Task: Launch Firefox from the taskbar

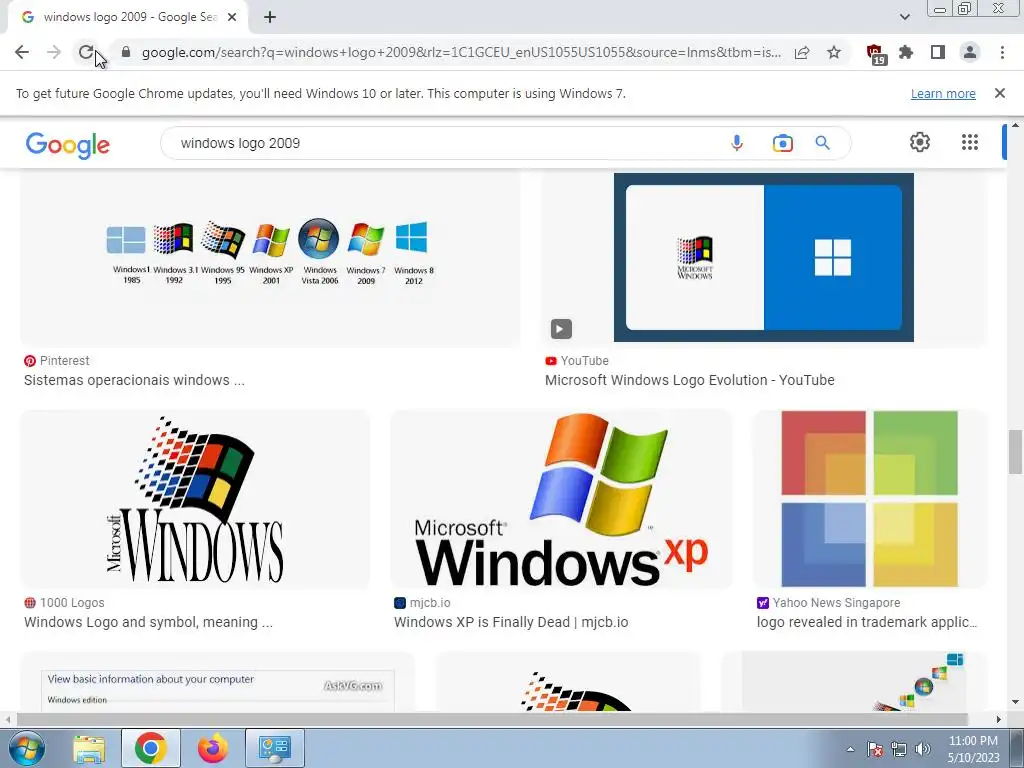Action: pyautogui.click(x=212, y=748)
